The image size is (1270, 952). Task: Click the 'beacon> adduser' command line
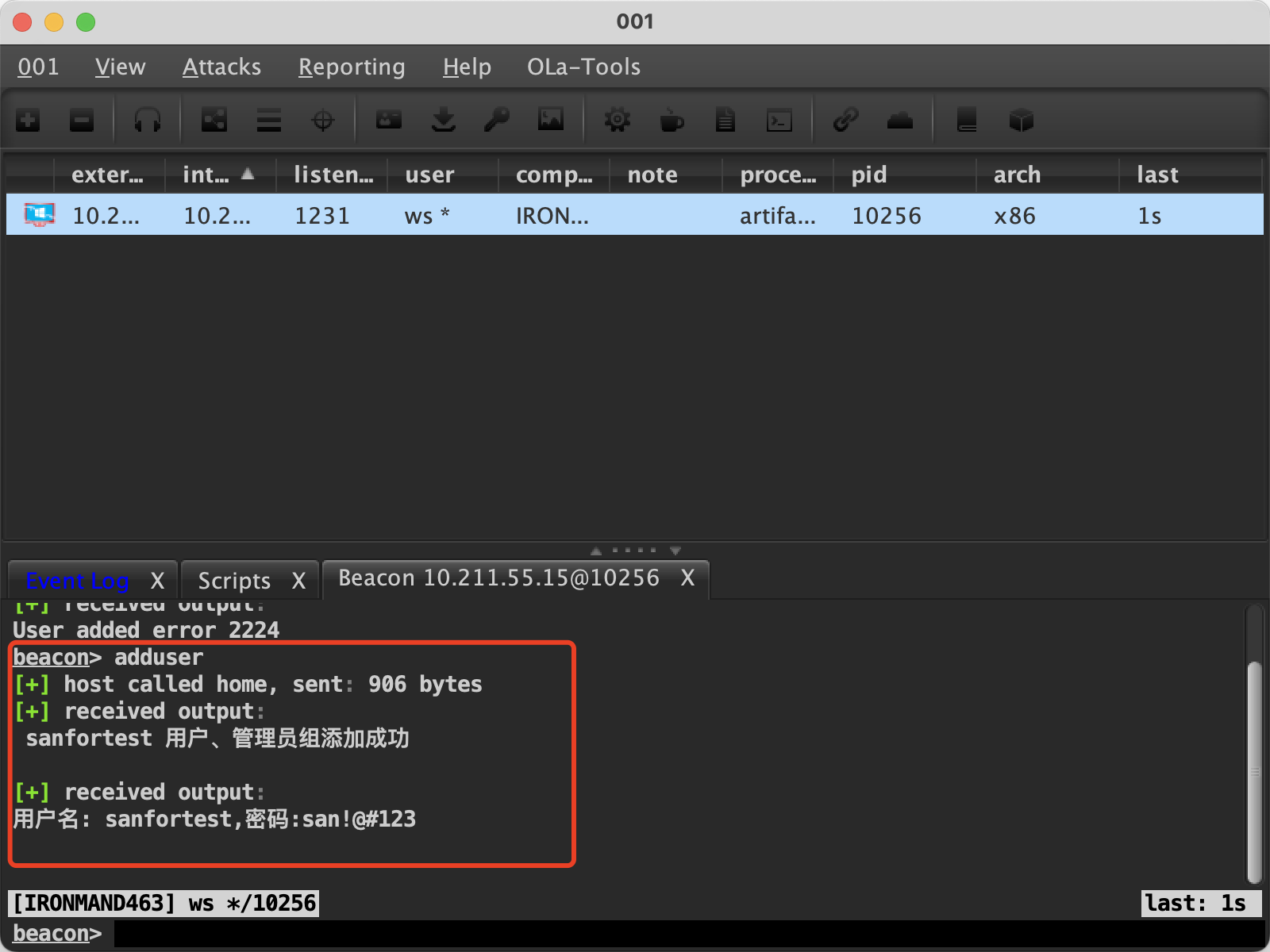point(108,658)
